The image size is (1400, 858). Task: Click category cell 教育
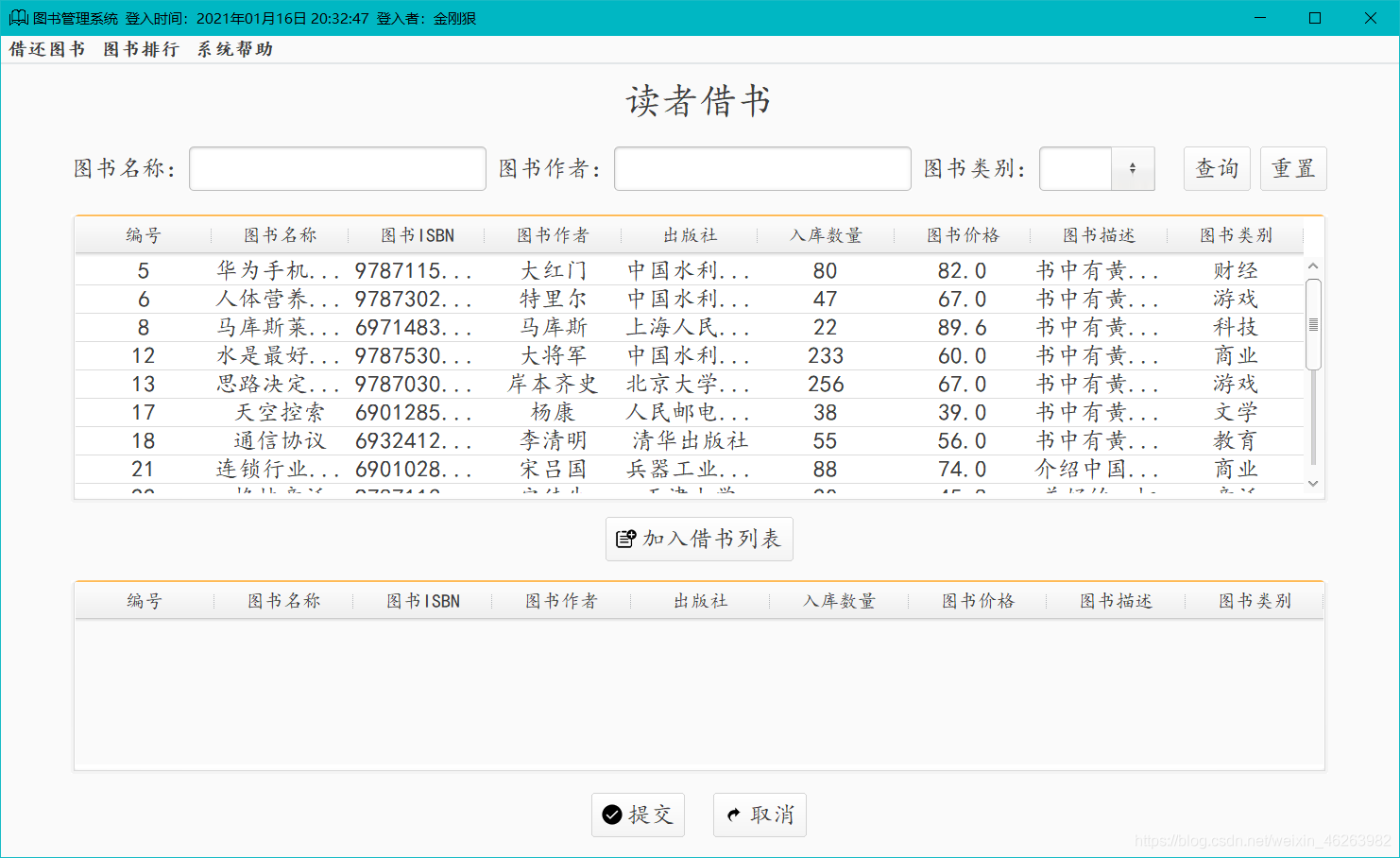point(1236,440)
